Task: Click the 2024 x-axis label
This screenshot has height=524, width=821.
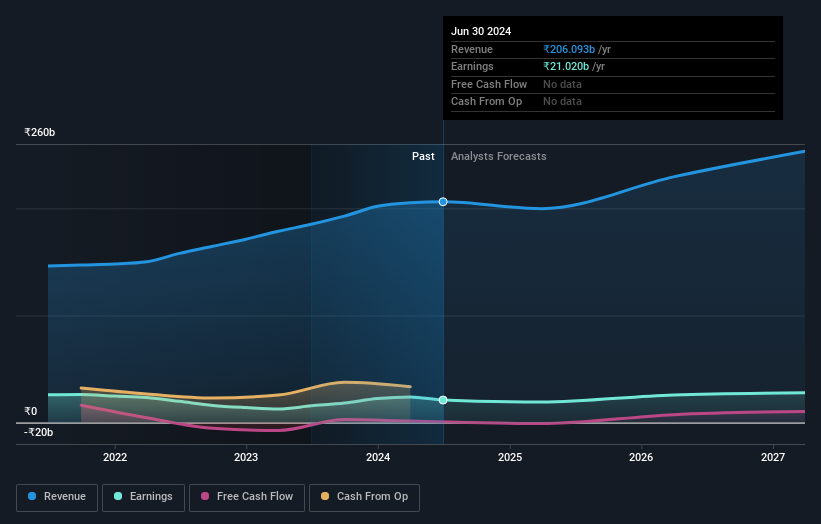Action: pos(378,457)
